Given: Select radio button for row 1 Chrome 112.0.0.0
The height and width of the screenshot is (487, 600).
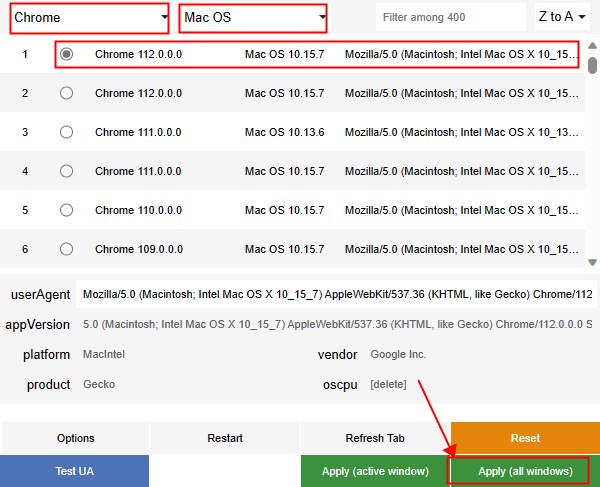Looking at the screenshot, I should 67,54.
